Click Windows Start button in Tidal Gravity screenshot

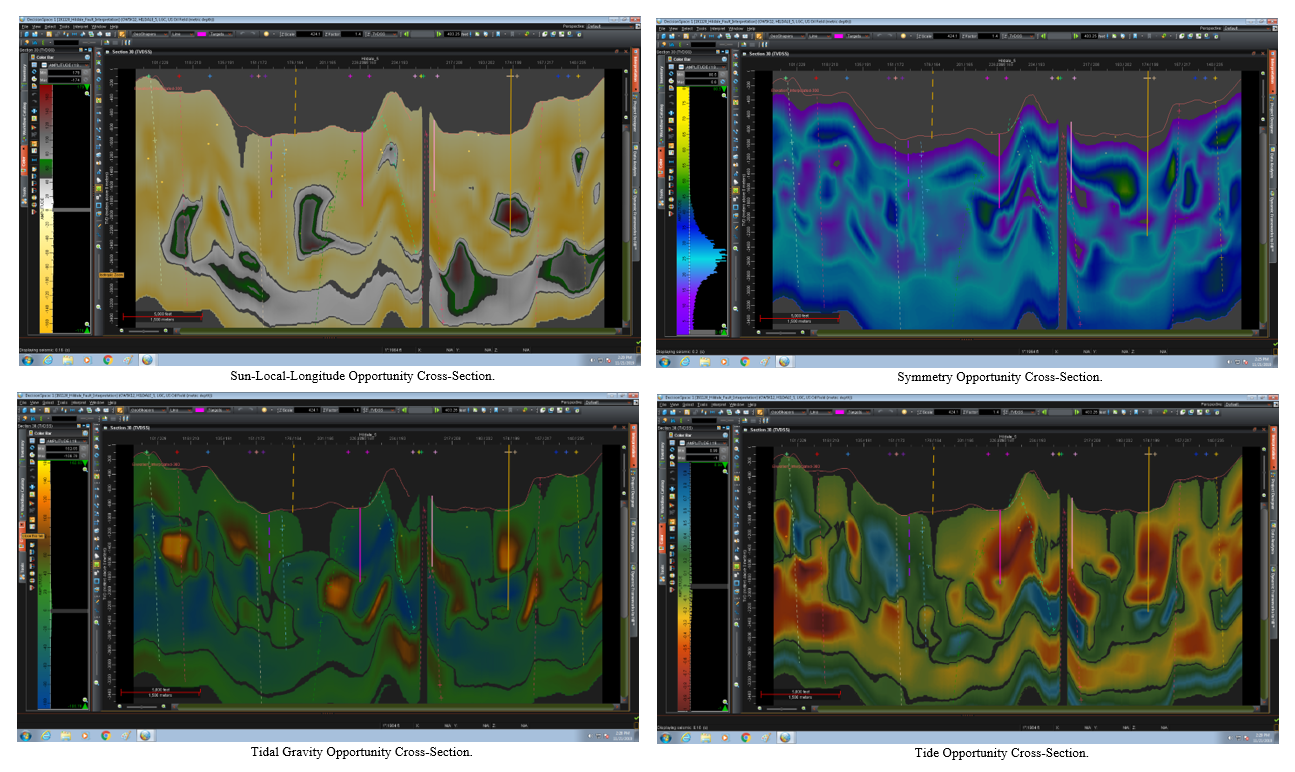click(x=27, y=735)
